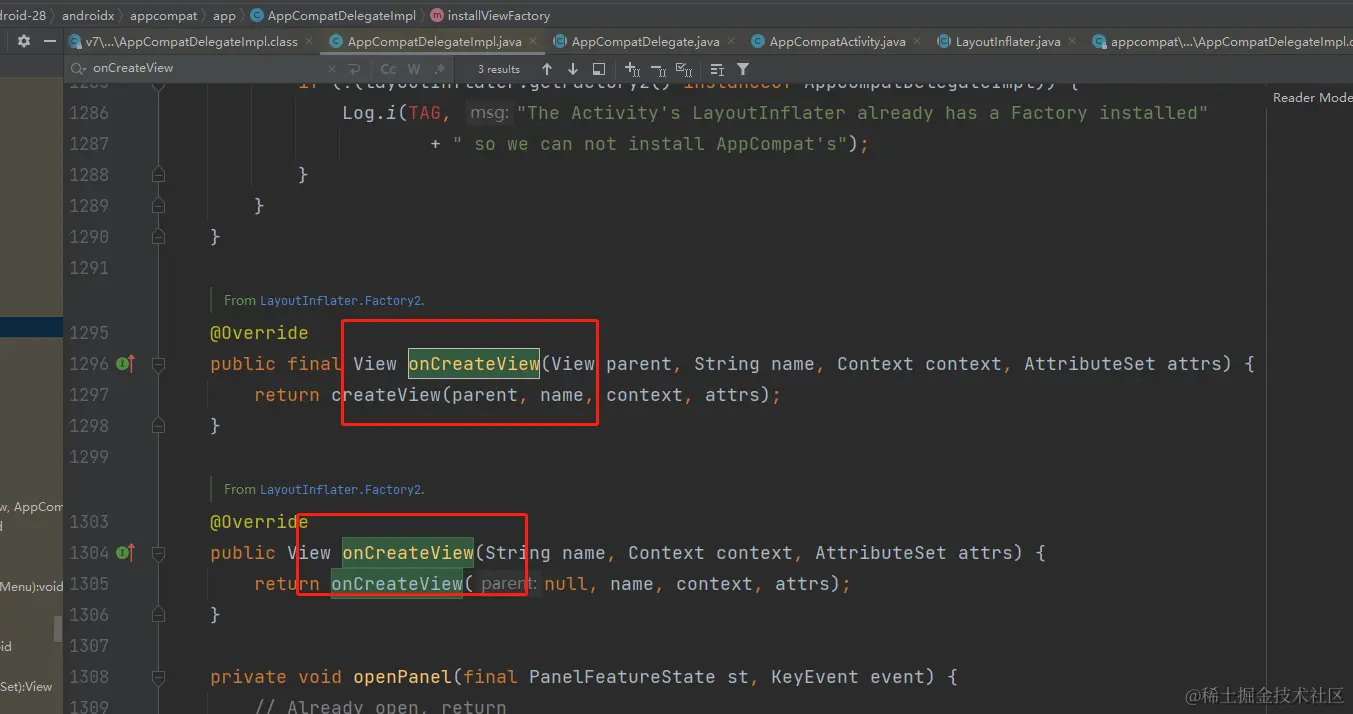Clear the onCreateView search text
The image size is (1353, 714).
tap(333, 69)
